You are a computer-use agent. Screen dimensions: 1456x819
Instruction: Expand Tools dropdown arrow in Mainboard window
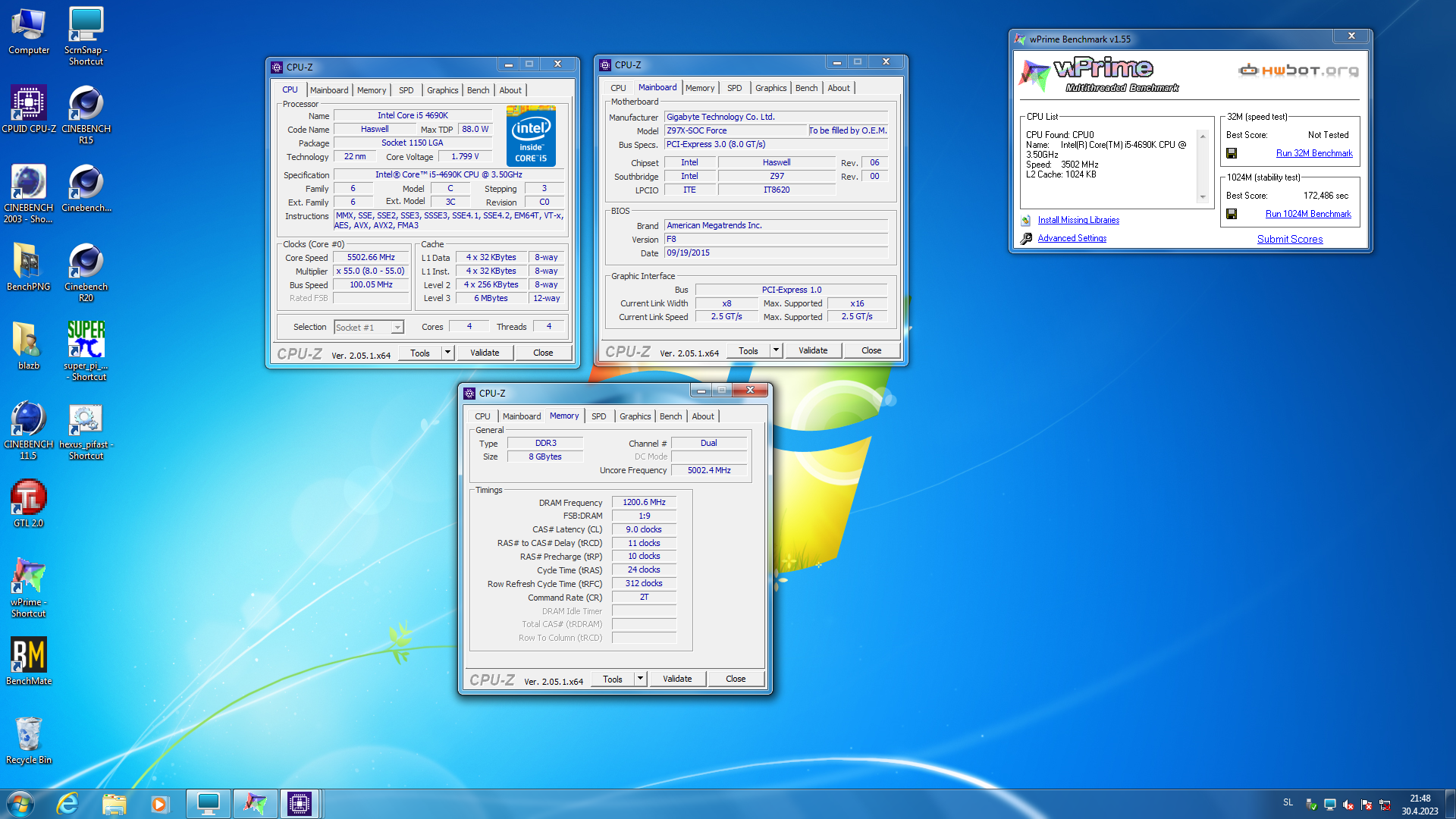[776, 350]
